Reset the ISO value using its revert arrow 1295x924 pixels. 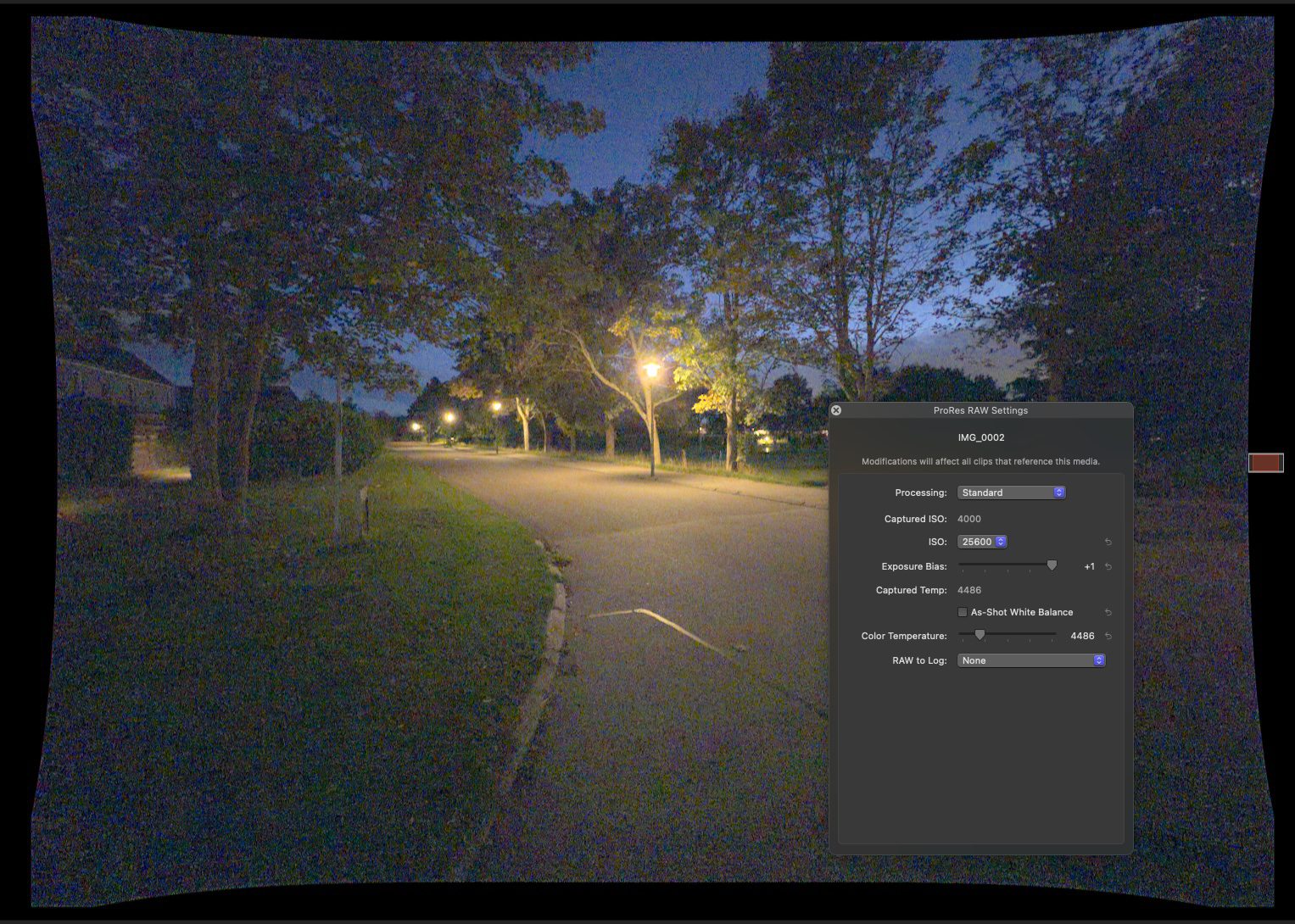click(x=1108, y=541)
